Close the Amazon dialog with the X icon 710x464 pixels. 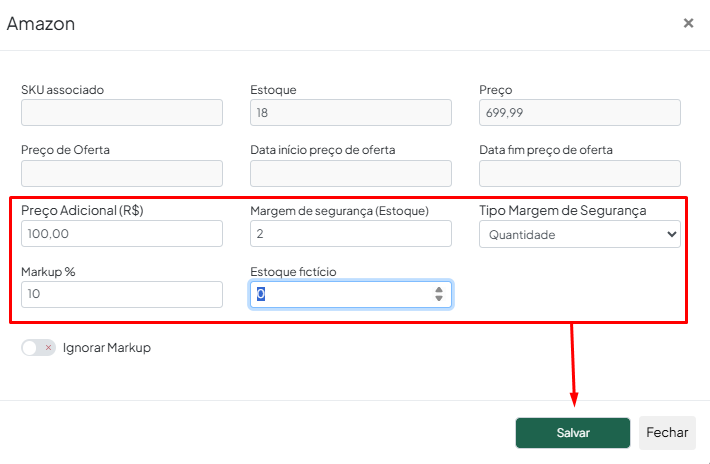click(x=688, y=23)
